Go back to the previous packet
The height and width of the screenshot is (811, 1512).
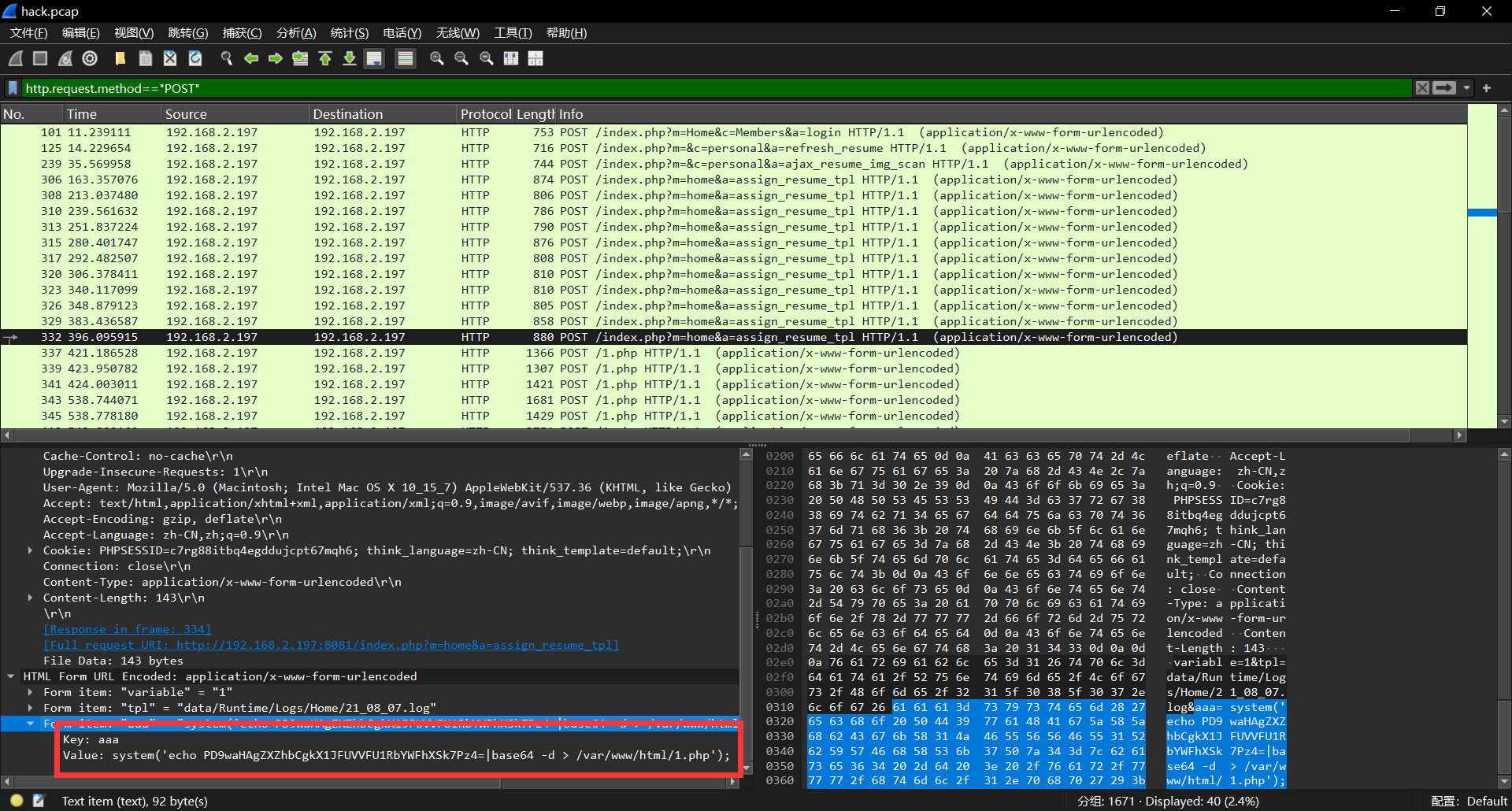click(251, 58)
